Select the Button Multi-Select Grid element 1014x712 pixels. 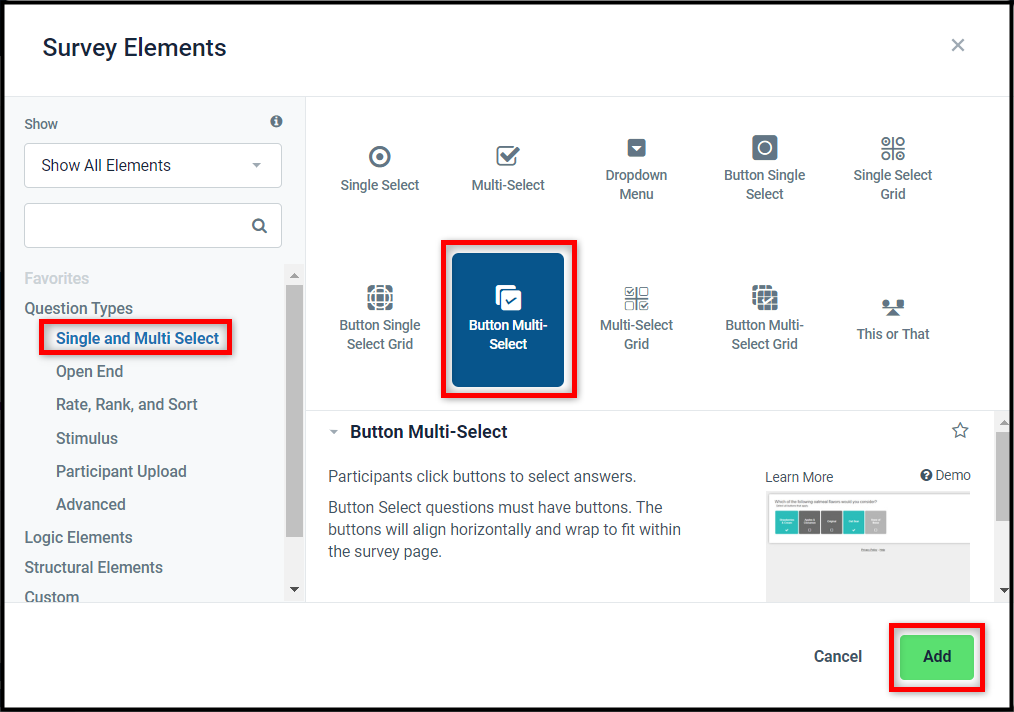764,318
